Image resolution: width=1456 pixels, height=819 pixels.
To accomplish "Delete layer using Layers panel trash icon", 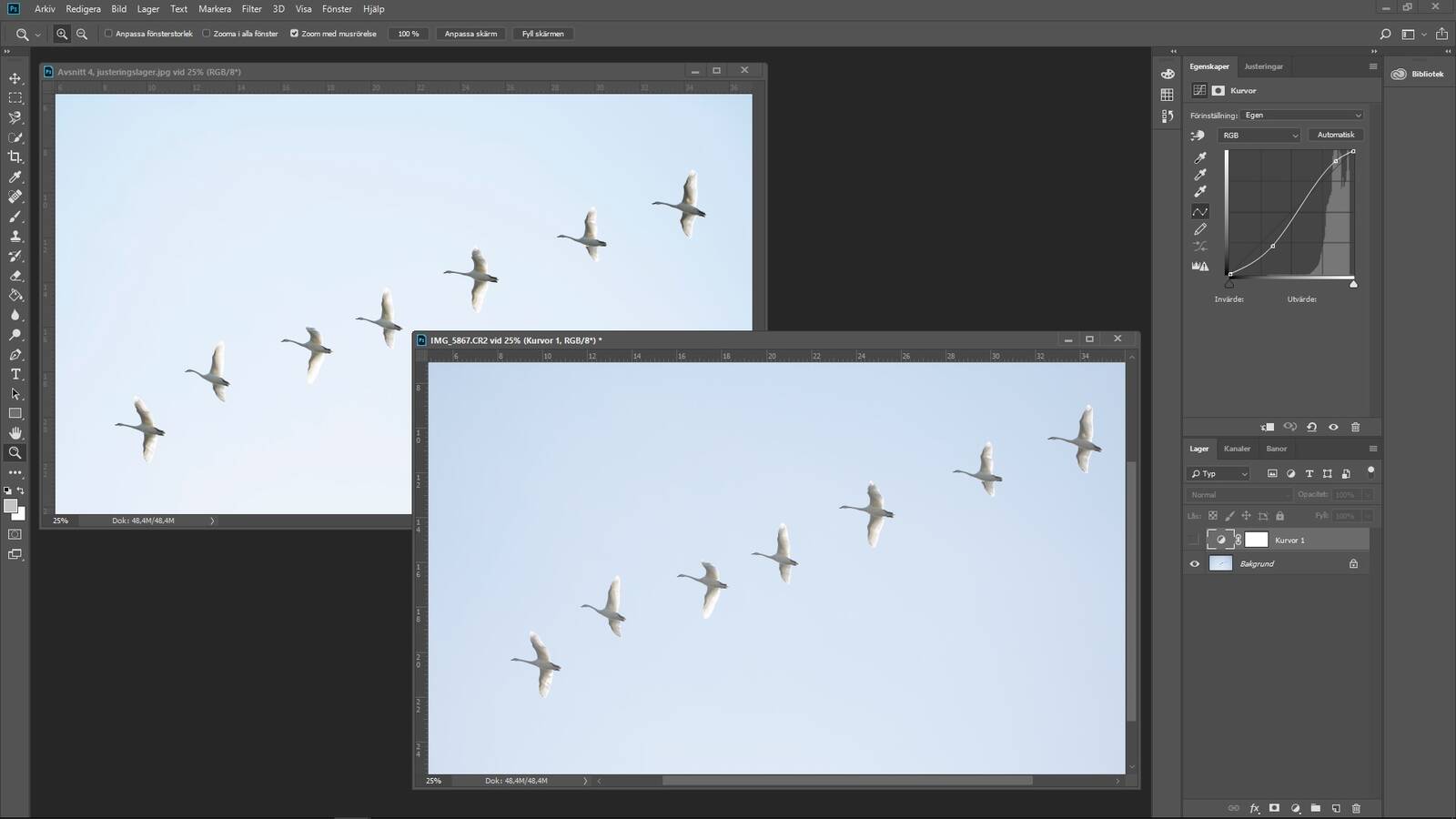I will tap(1356, 808).
